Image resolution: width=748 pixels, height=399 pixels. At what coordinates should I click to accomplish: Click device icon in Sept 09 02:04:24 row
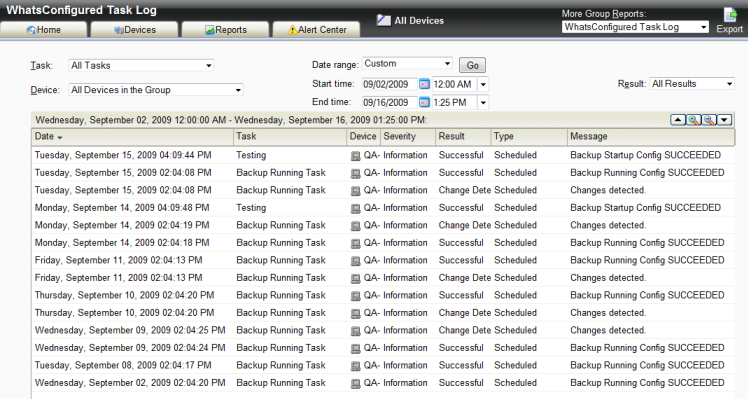coord(355,348)
